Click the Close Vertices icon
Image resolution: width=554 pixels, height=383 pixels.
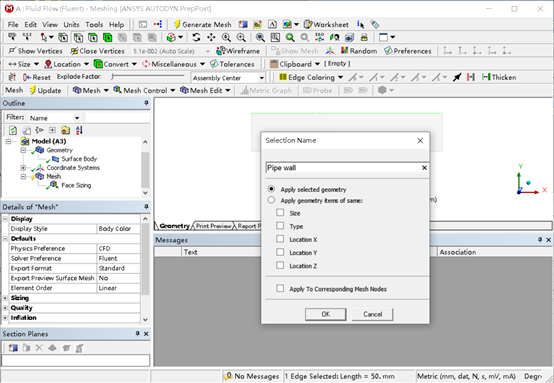[74, 51]
